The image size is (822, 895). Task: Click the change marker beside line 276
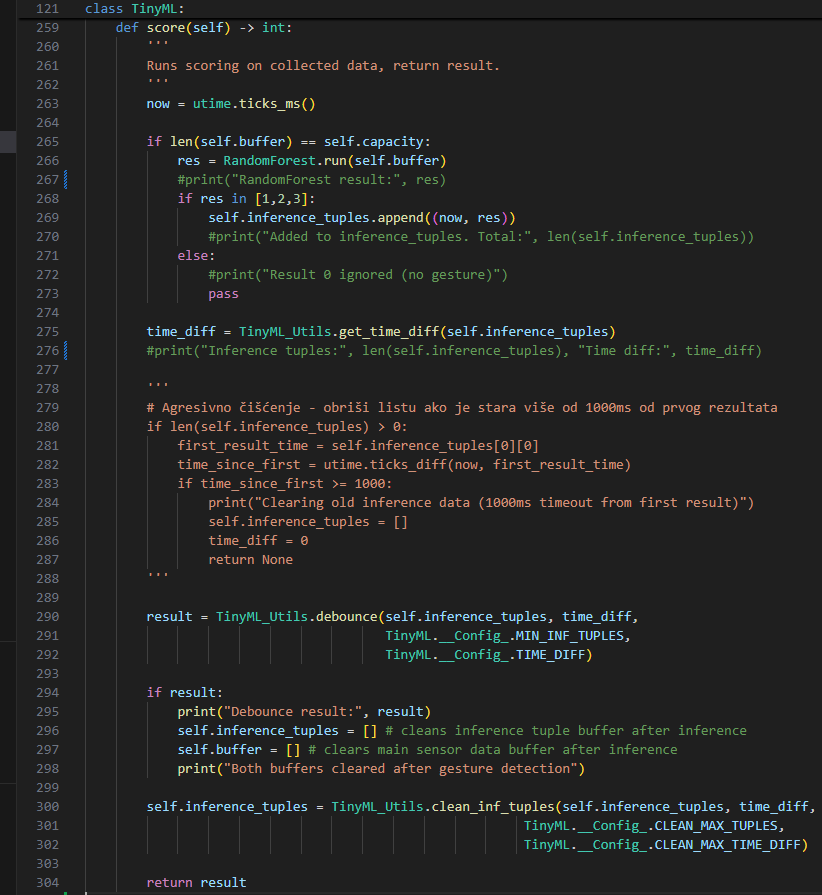pos(66,351)
